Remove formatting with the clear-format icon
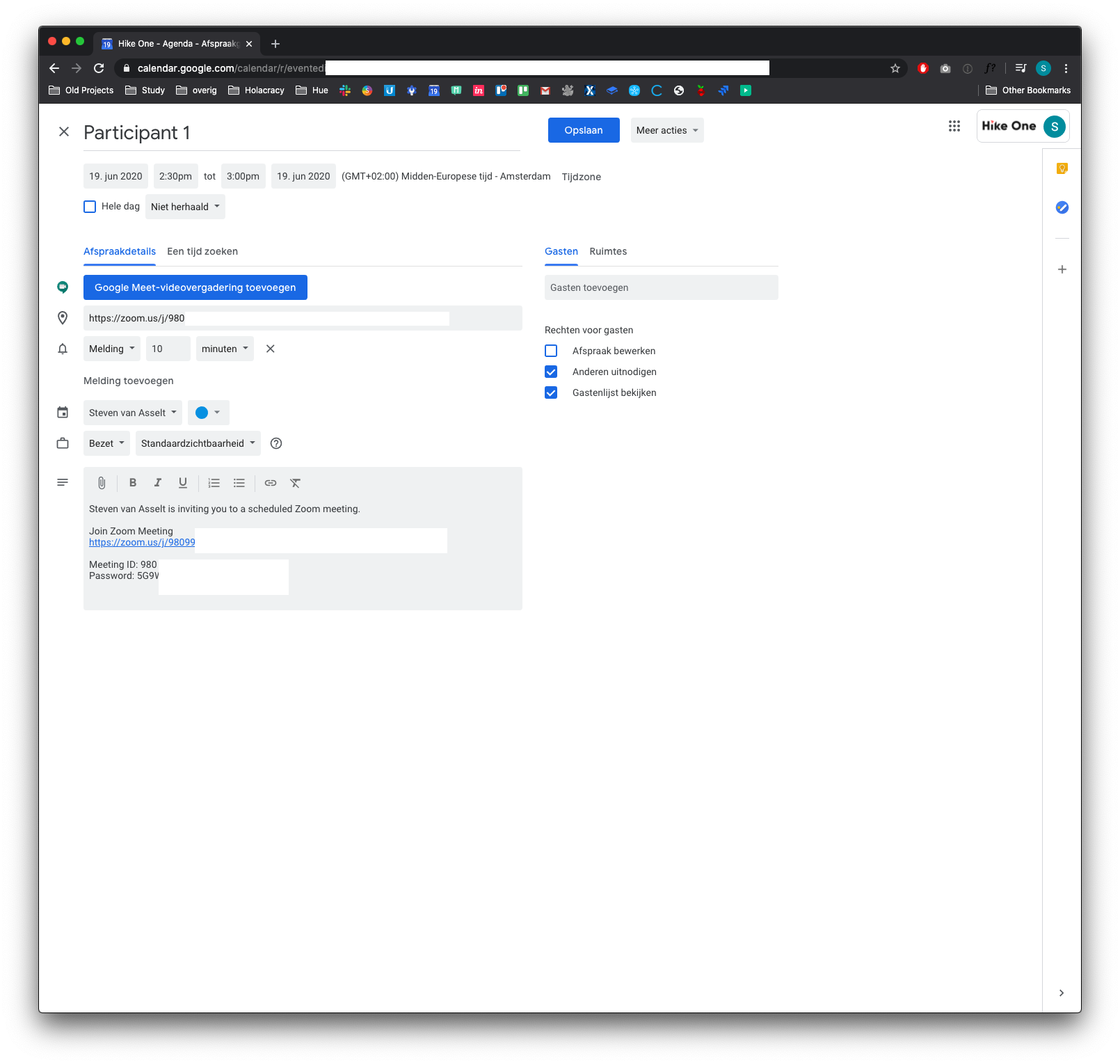This screenshot has height=1064, width=1120. click(296, 482)
